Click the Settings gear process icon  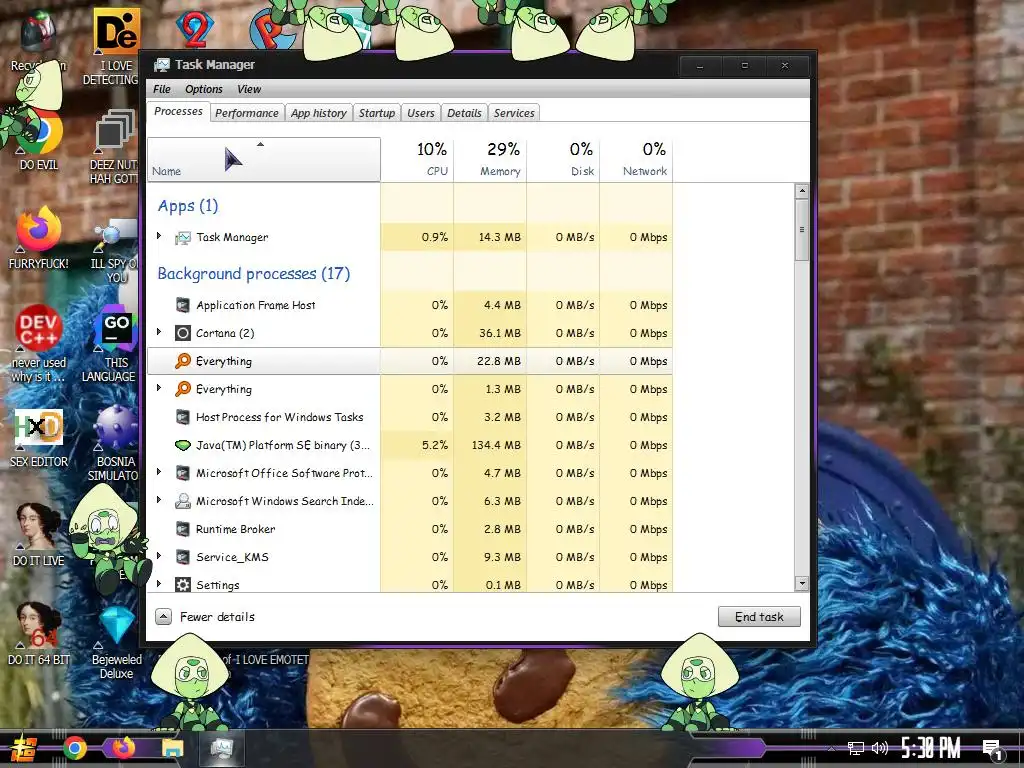183,585
